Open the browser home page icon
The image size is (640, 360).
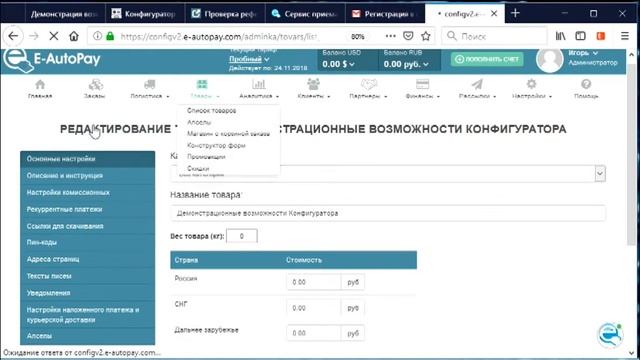74,36
